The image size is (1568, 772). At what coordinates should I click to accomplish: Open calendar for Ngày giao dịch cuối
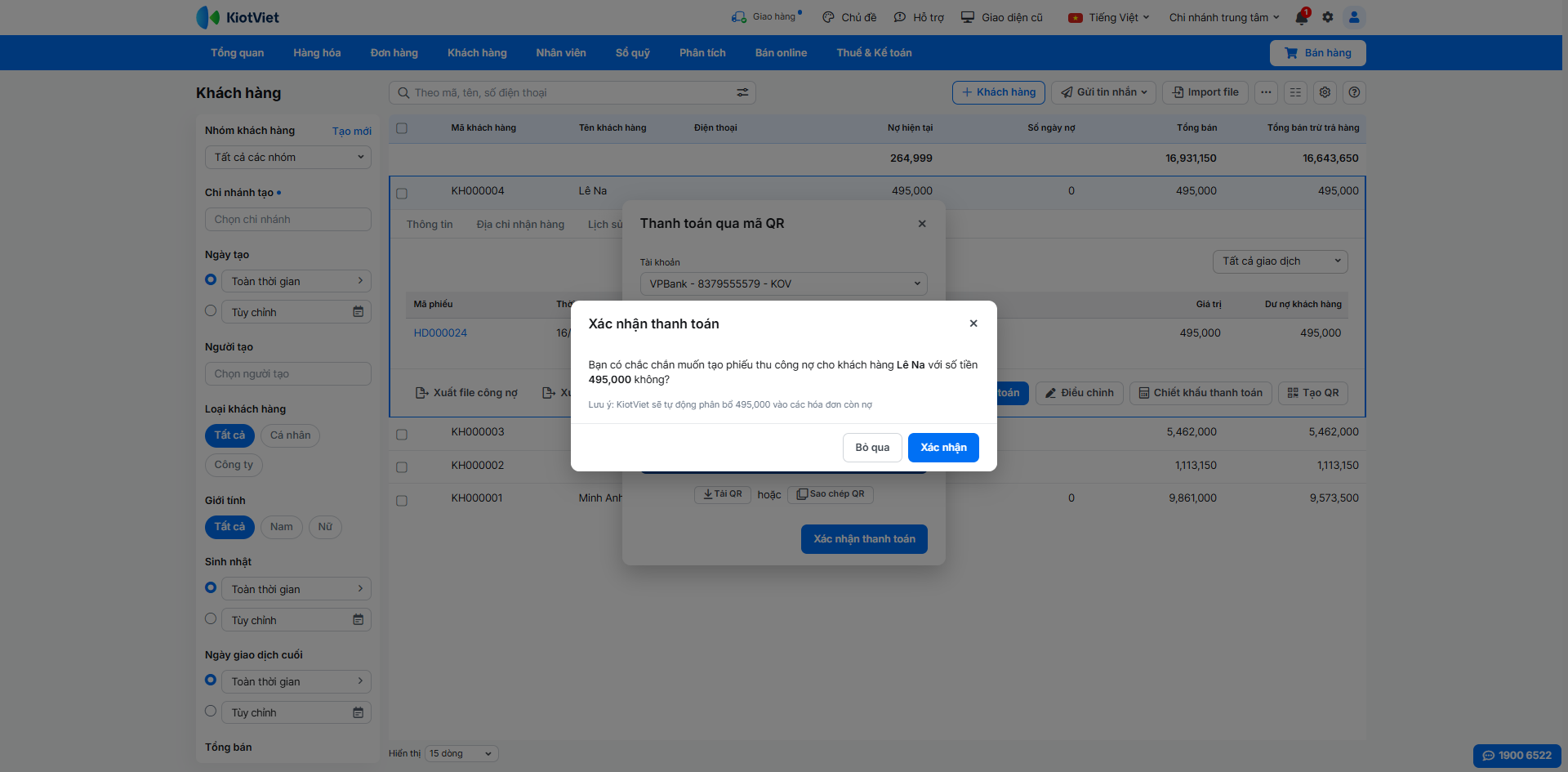point(358,712)
